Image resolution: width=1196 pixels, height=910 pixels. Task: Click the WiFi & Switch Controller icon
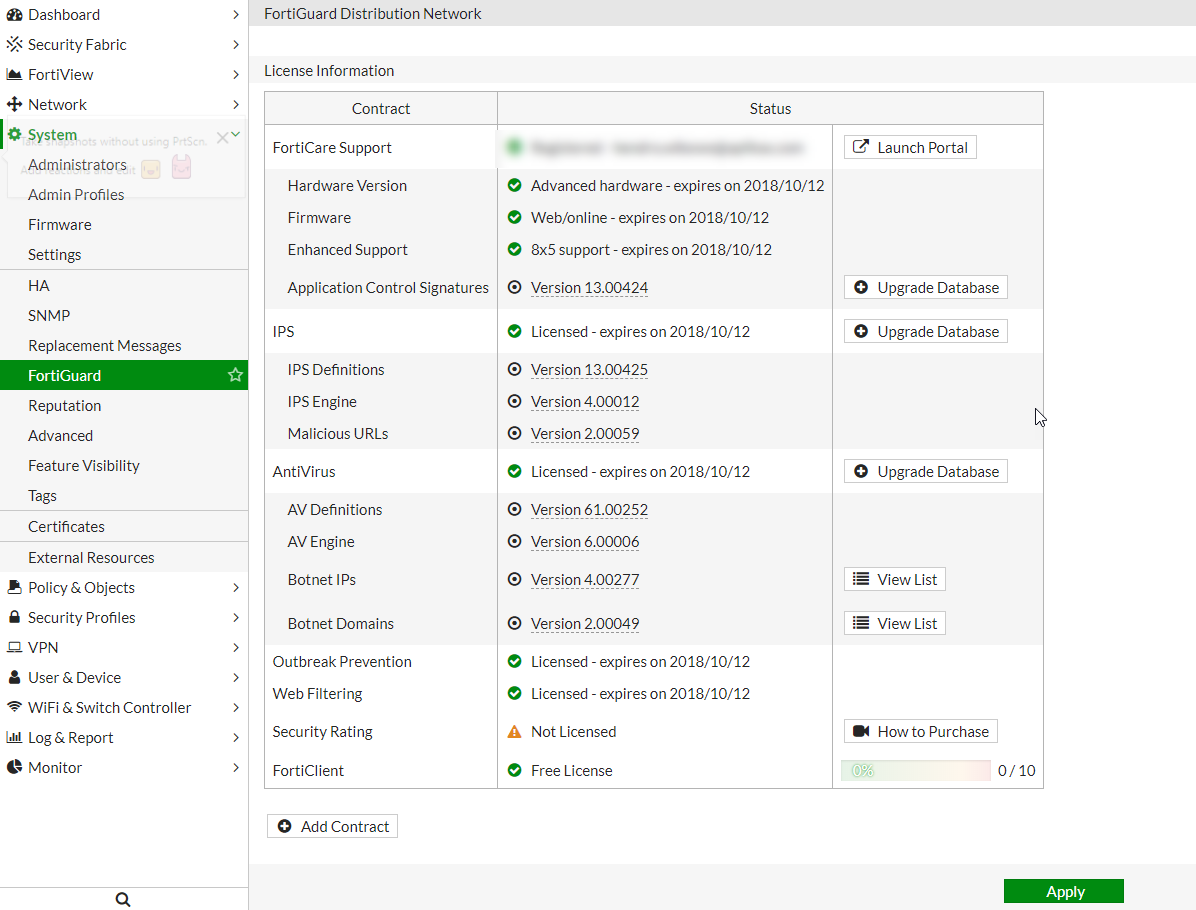pos(14,706)
